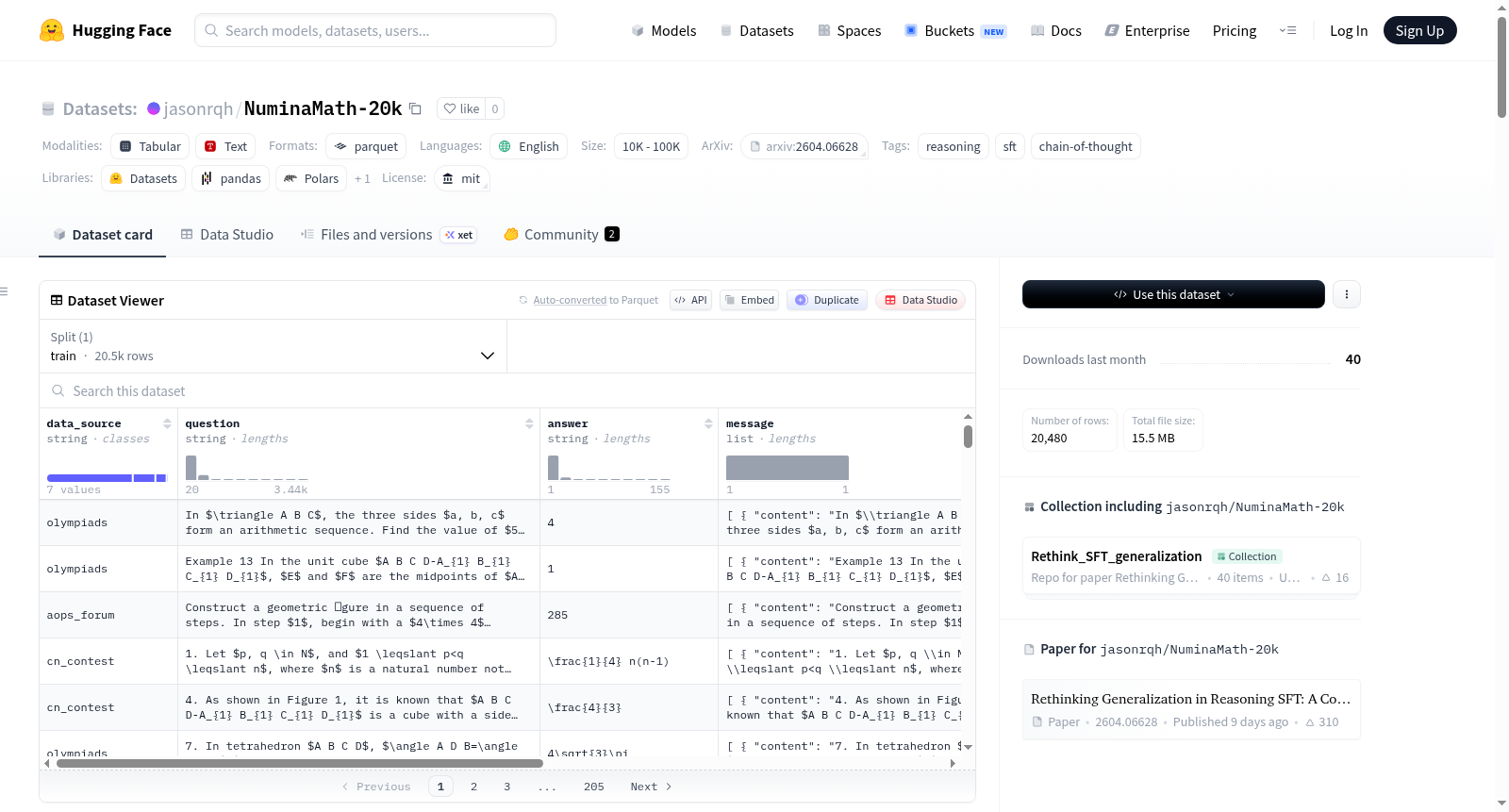Click the Datasets icon beside the title
Image resolution: width=1509 pixels, height=812 pixels.
click(48, 108)
